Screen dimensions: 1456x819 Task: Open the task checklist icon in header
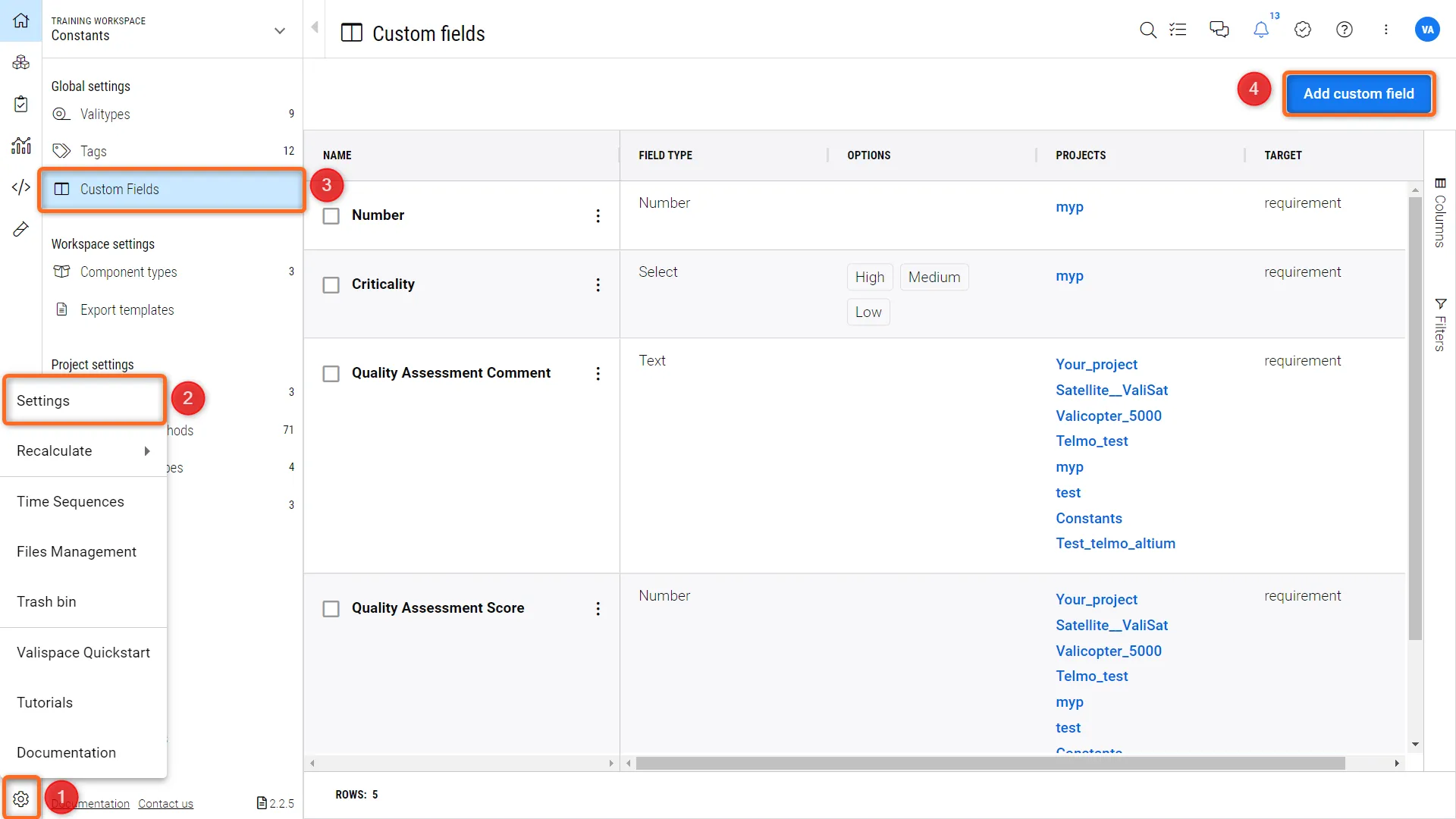pos(1178,30)
